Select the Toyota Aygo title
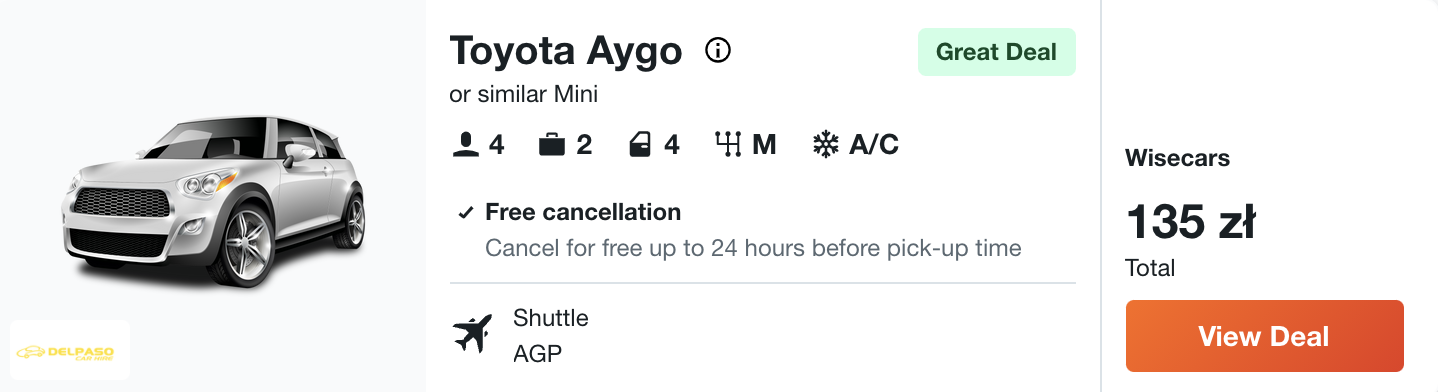The image size is (1438, 392). 566,50
